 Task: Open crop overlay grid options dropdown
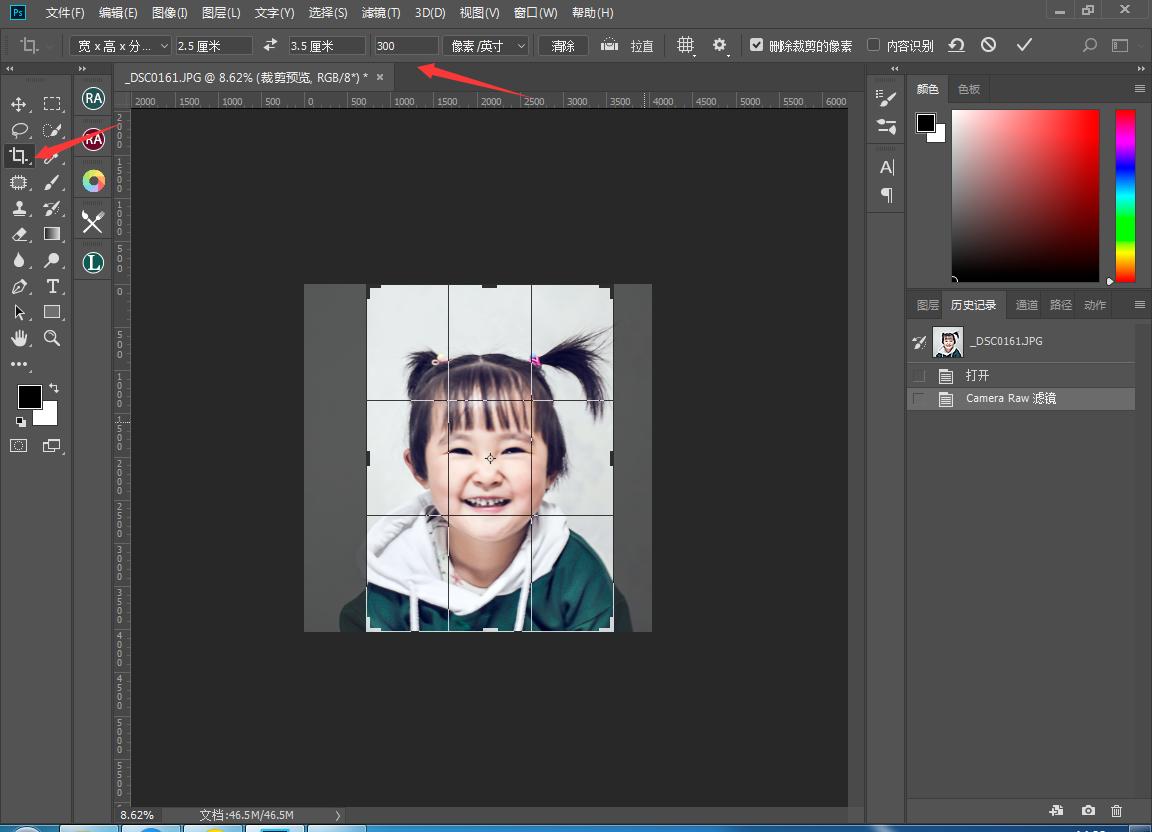[686, 46]
